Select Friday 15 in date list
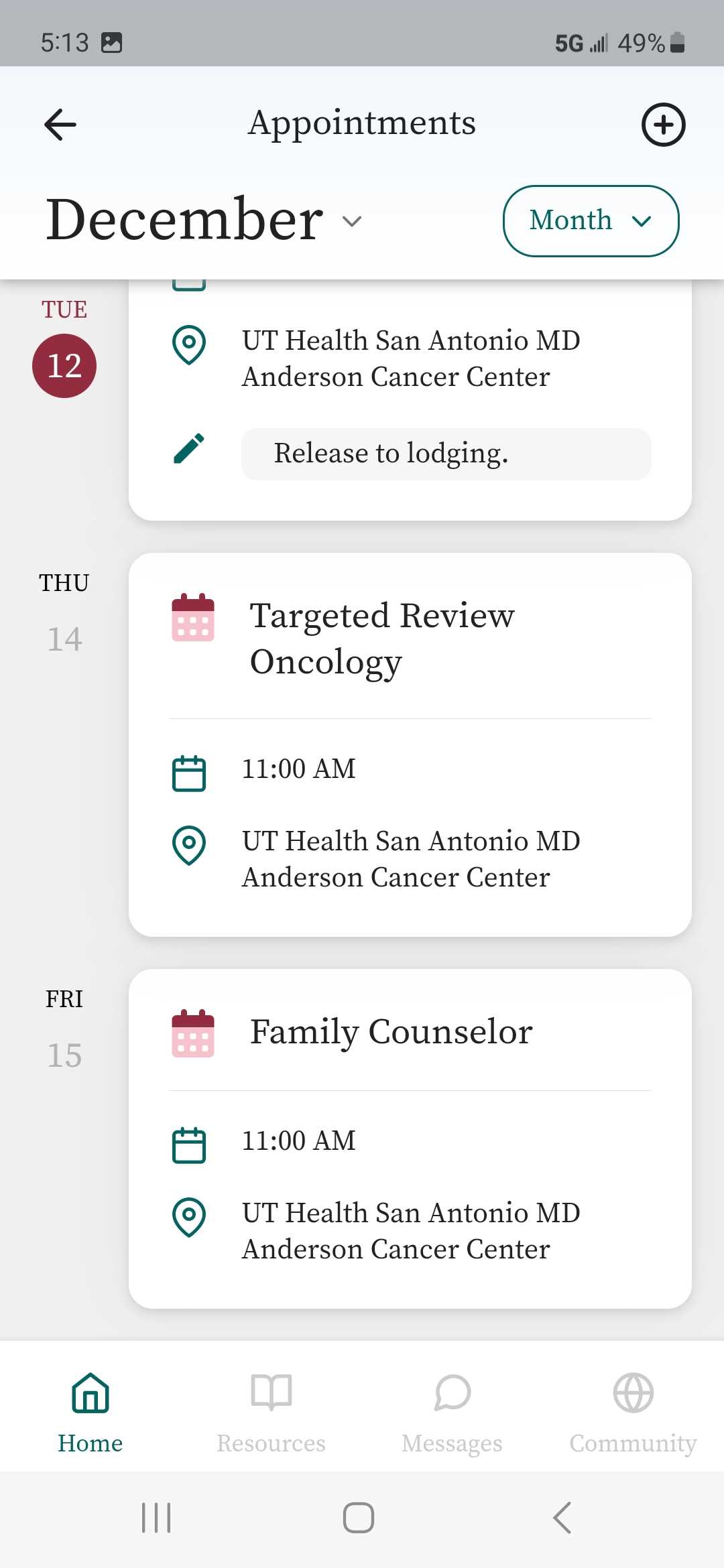Screen dimensions: 724x1568 pyautogui.click(x=64, y=1055)
